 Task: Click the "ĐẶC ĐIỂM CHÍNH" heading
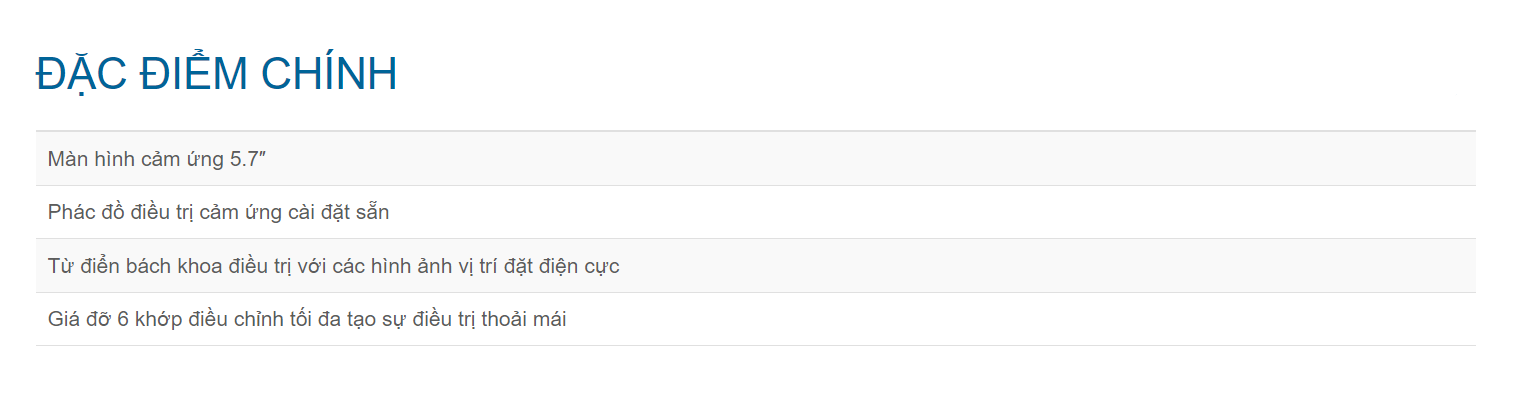(216, 74)
